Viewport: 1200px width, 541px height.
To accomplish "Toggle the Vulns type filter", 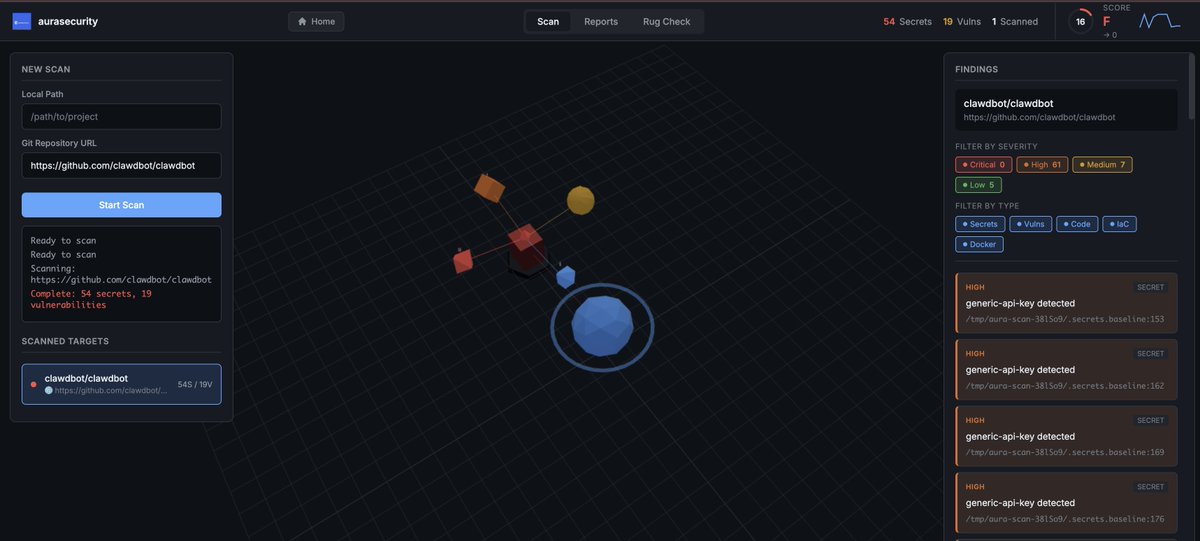I will [1031, 224].
